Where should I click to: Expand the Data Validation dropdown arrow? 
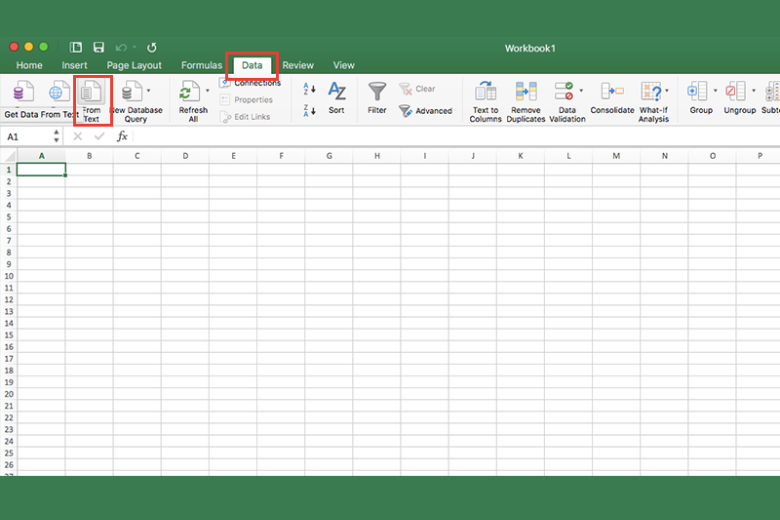coord(581,91)
